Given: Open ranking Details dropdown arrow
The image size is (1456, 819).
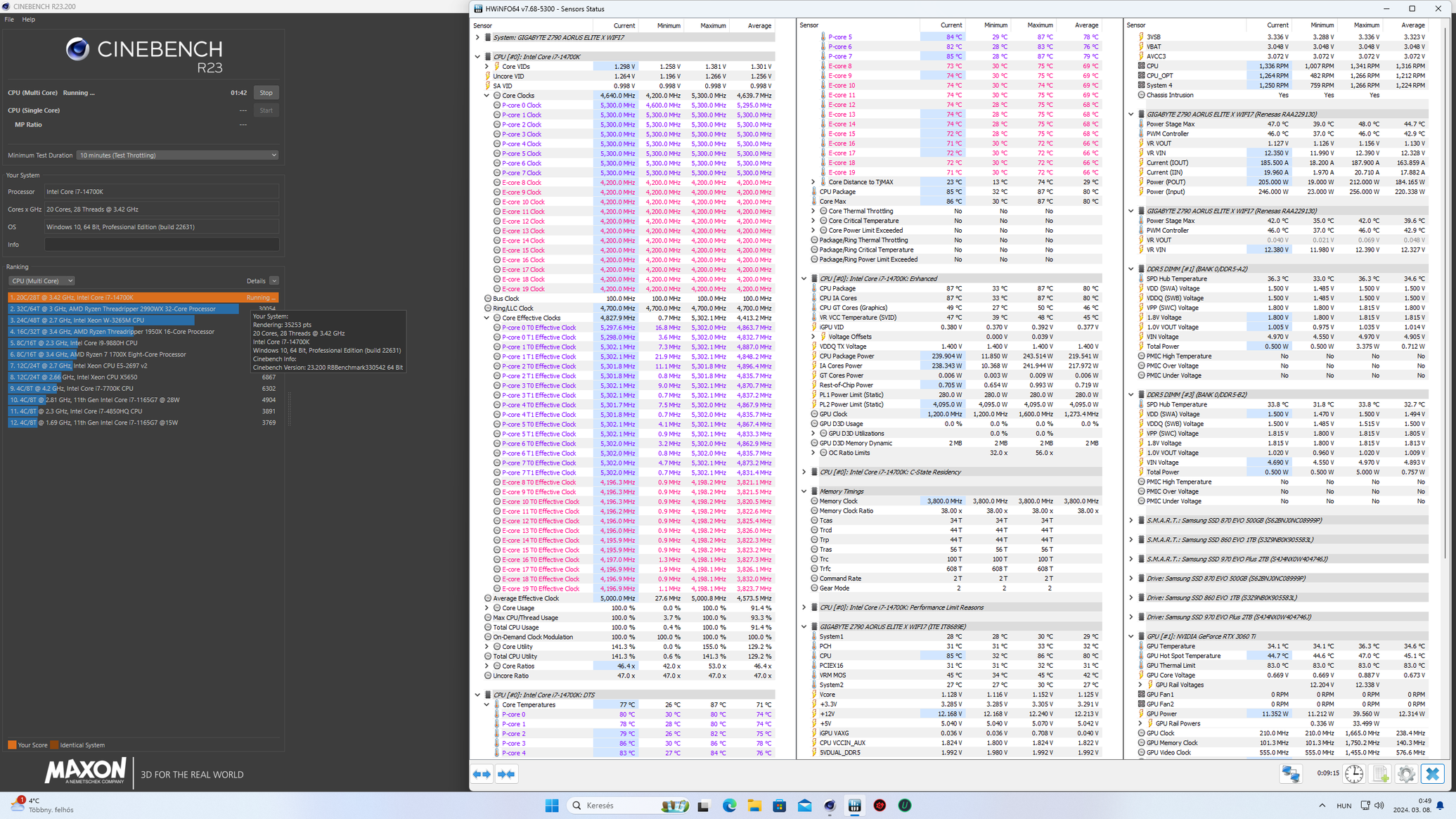Looking at the screenshot, I should [274, 281].
